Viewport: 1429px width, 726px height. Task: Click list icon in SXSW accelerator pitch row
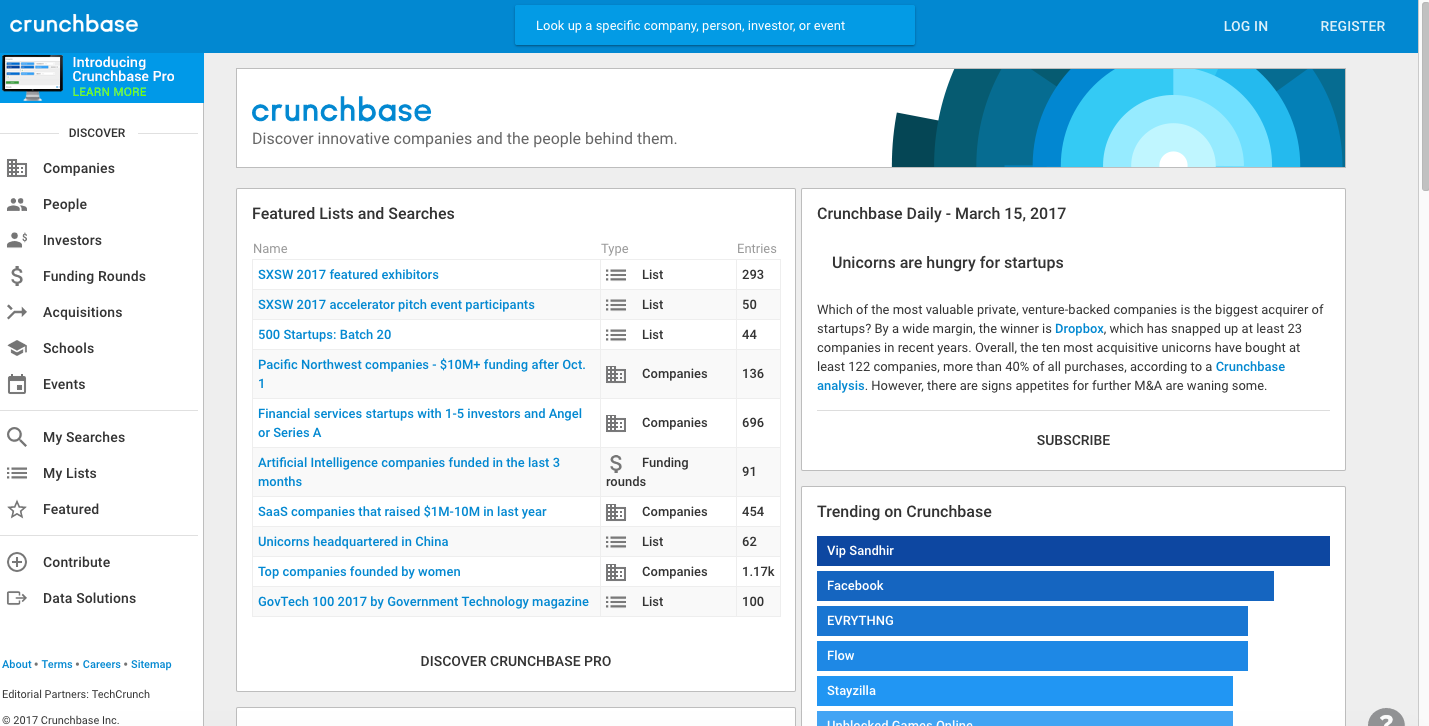(x=617, y=305)
